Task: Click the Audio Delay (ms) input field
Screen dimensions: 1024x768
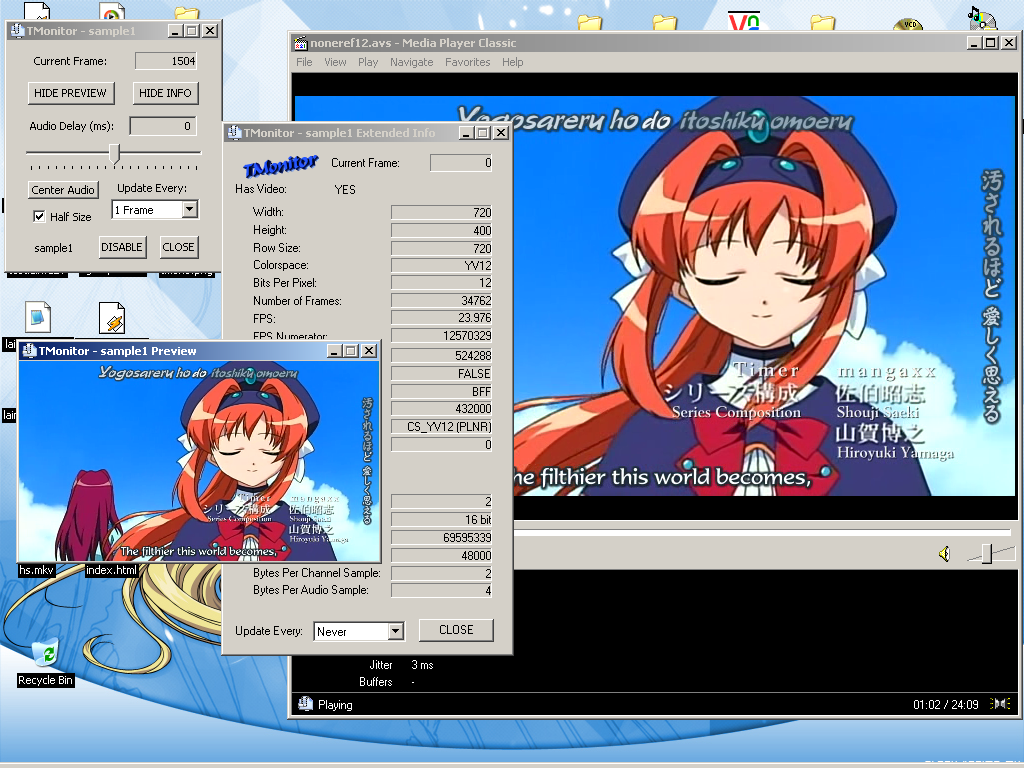Action: coord(163,126)
